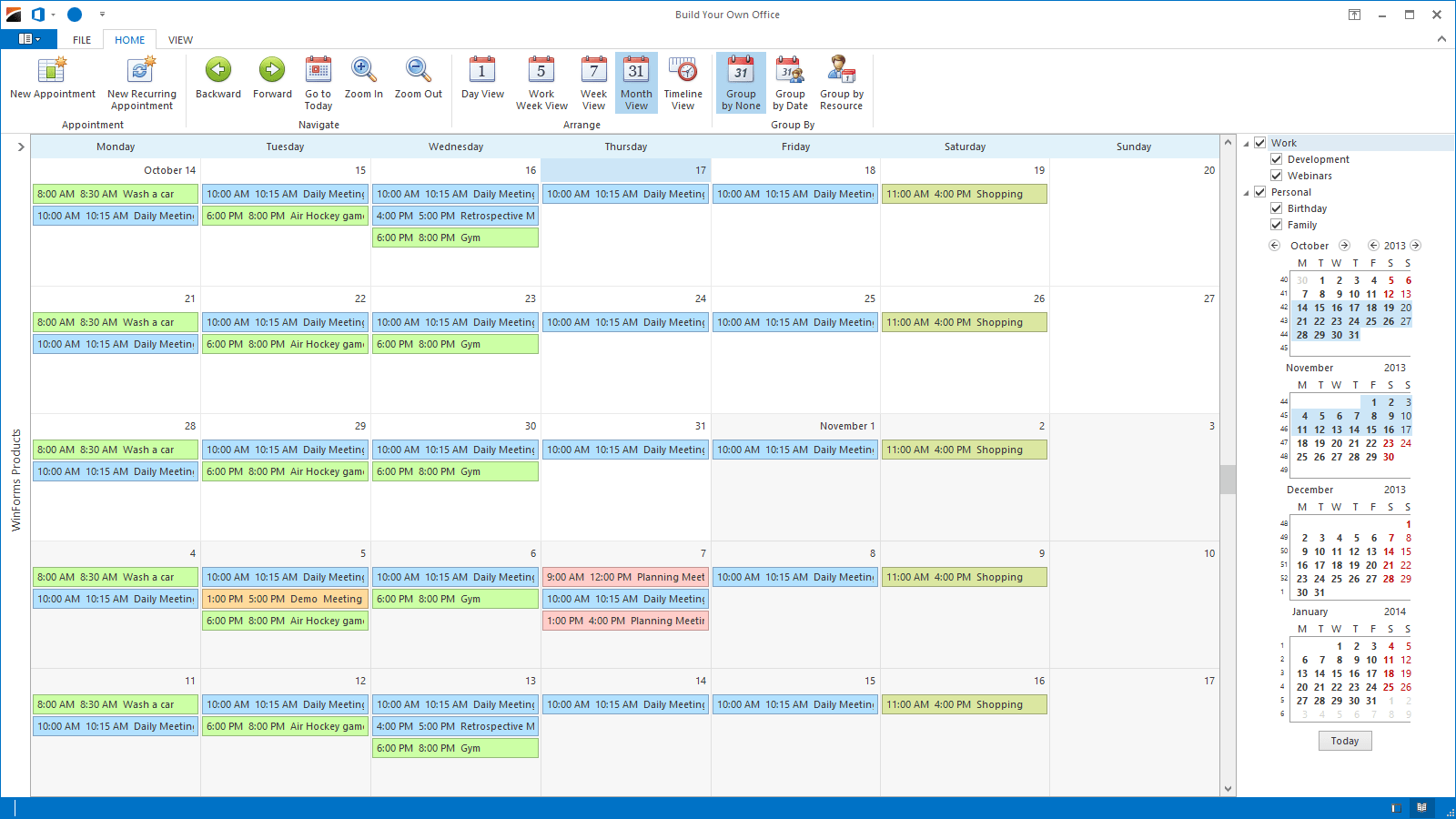Open Wash a car appointment on October 14

116,194
